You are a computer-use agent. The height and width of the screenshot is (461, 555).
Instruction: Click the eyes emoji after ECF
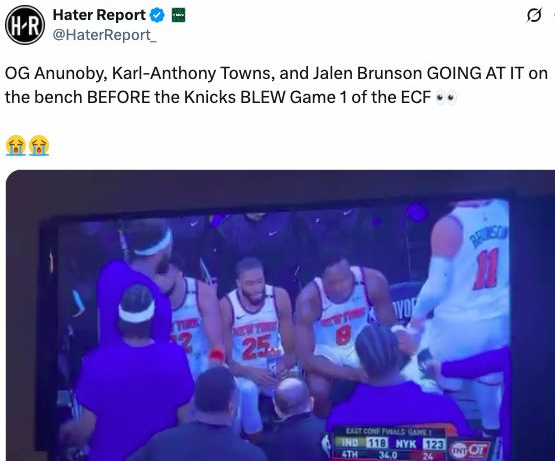click(x=446, y=97)
